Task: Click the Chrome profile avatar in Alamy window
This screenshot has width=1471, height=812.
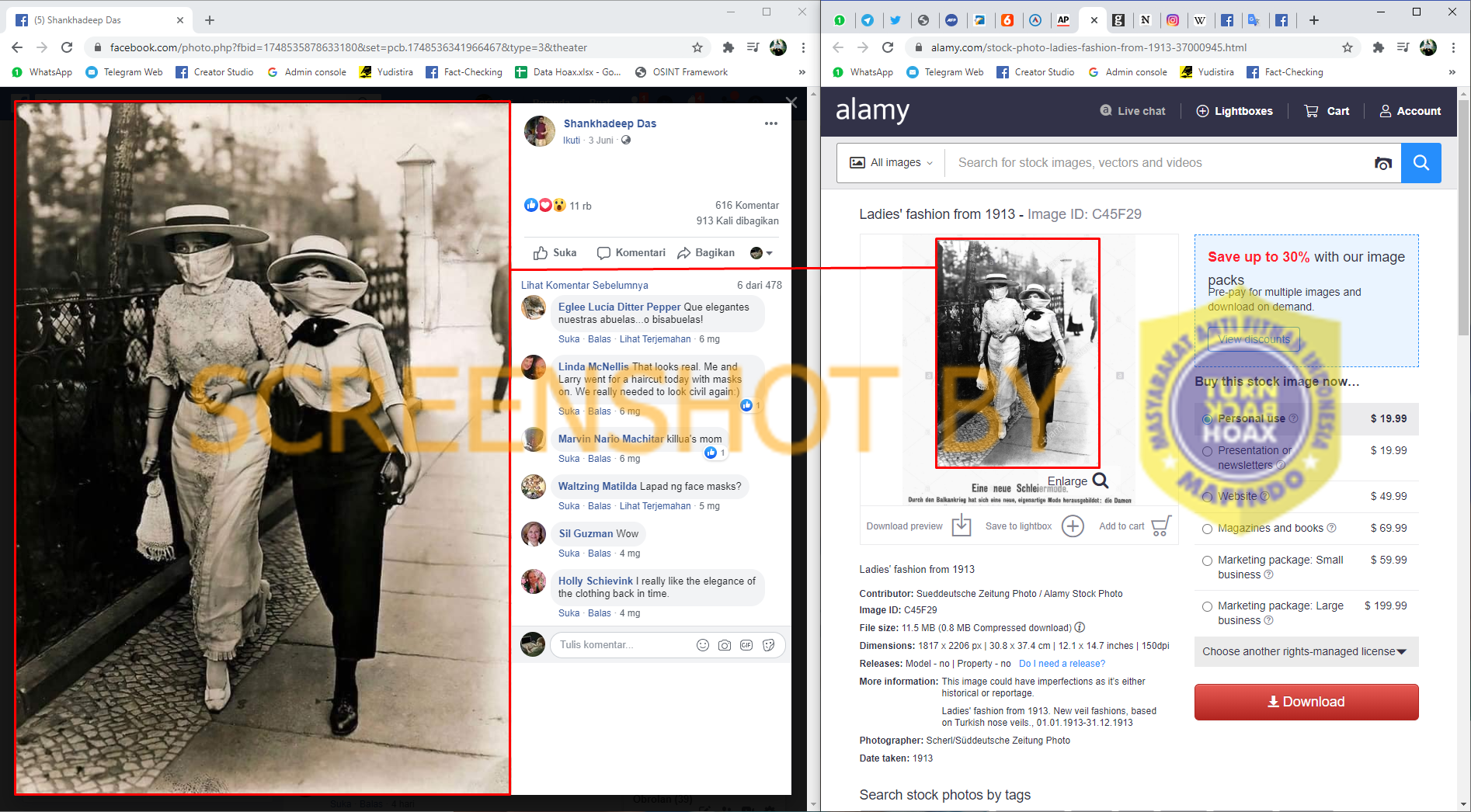Action: pyautogui.click(x=1428, y=47)
